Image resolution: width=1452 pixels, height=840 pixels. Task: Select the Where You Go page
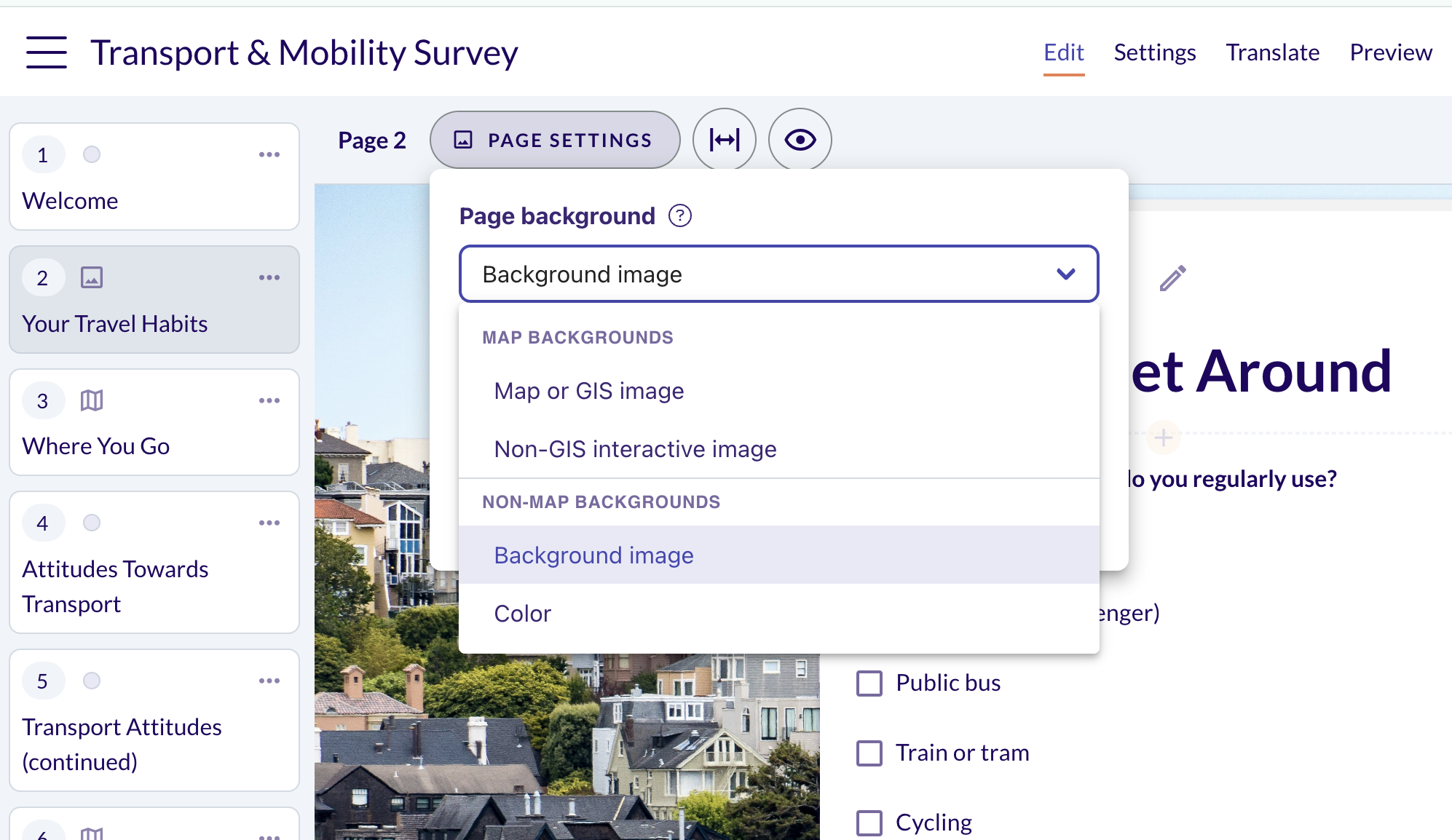154,422
